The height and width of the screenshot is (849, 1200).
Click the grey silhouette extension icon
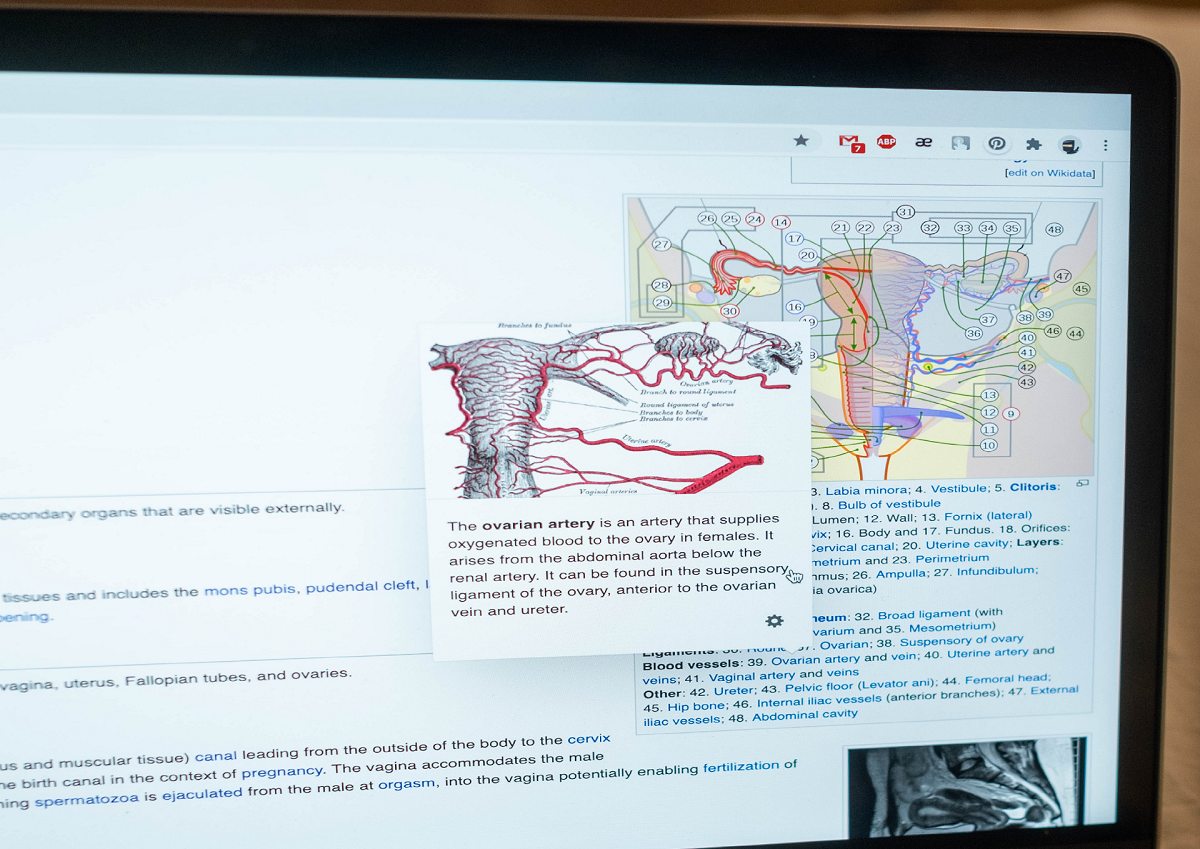[x=961, y=143]
